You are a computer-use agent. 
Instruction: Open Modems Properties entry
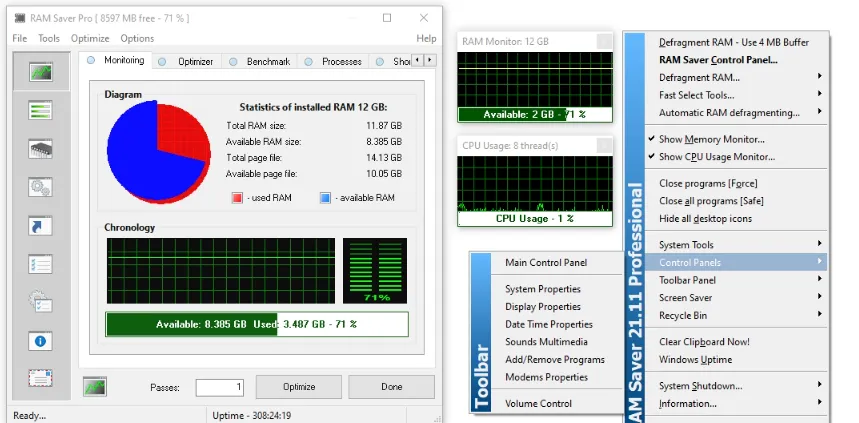[x=557, y=377]
